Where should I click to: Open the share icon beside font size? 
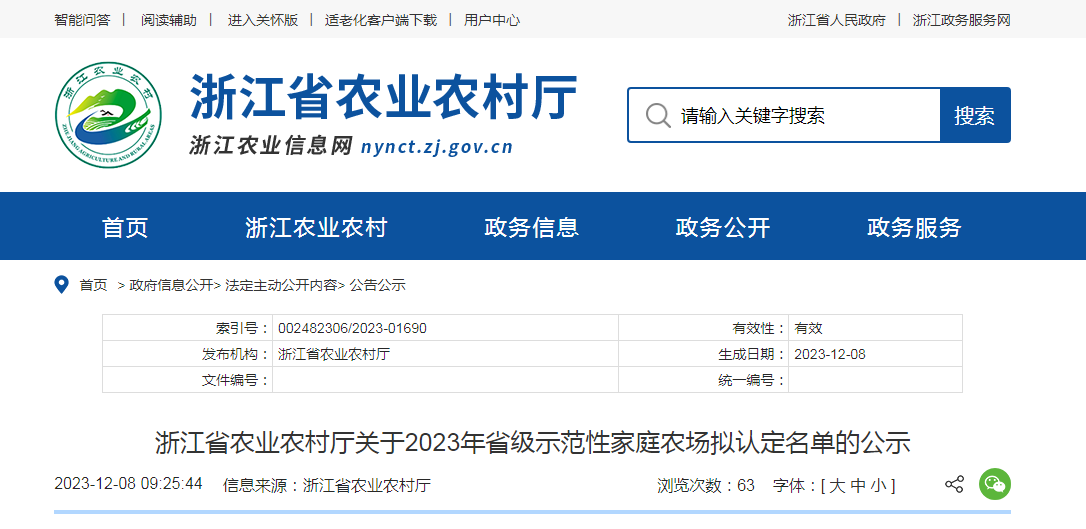[954, 485]
